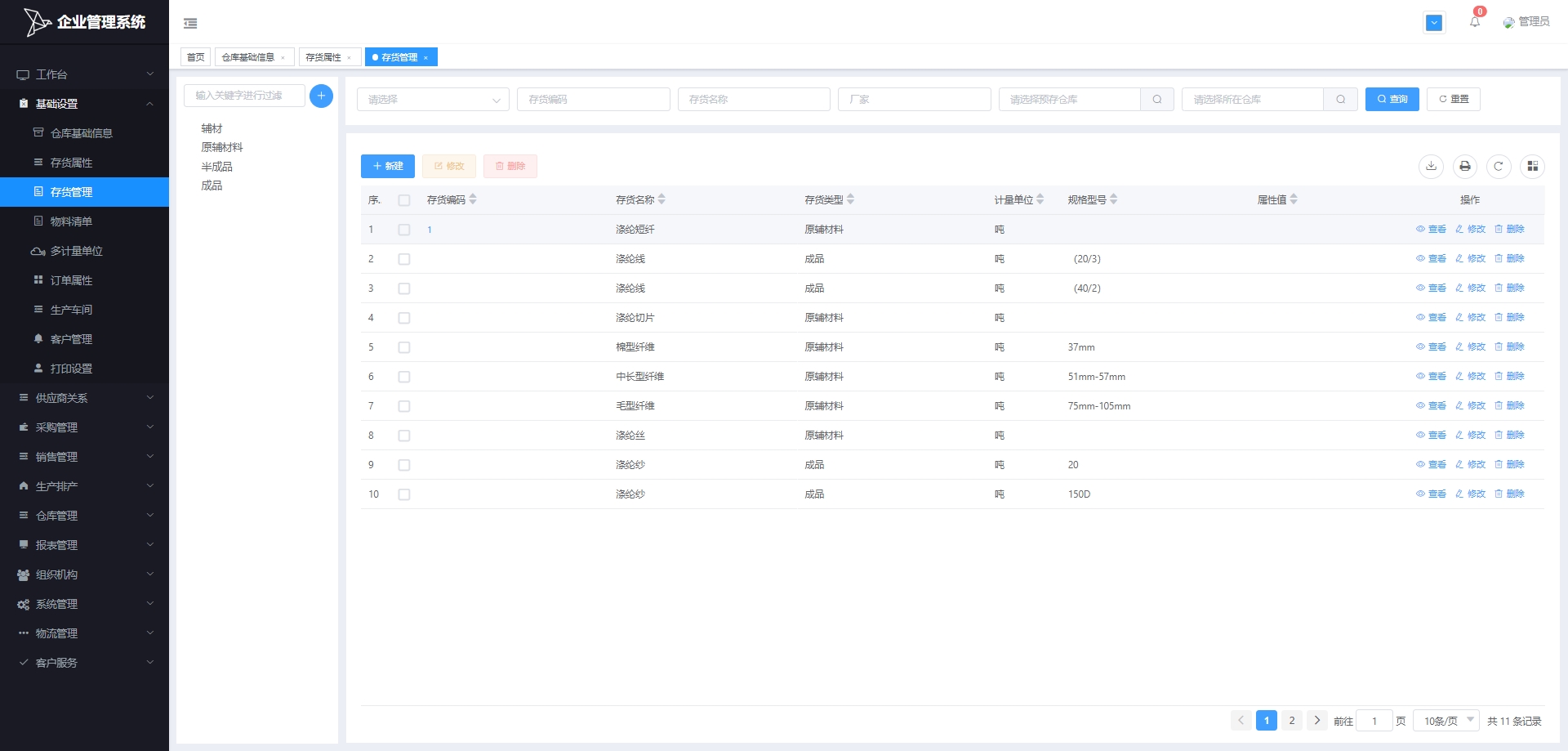Click search icon in 请选择所在仓库 field

click(1340, 100)
